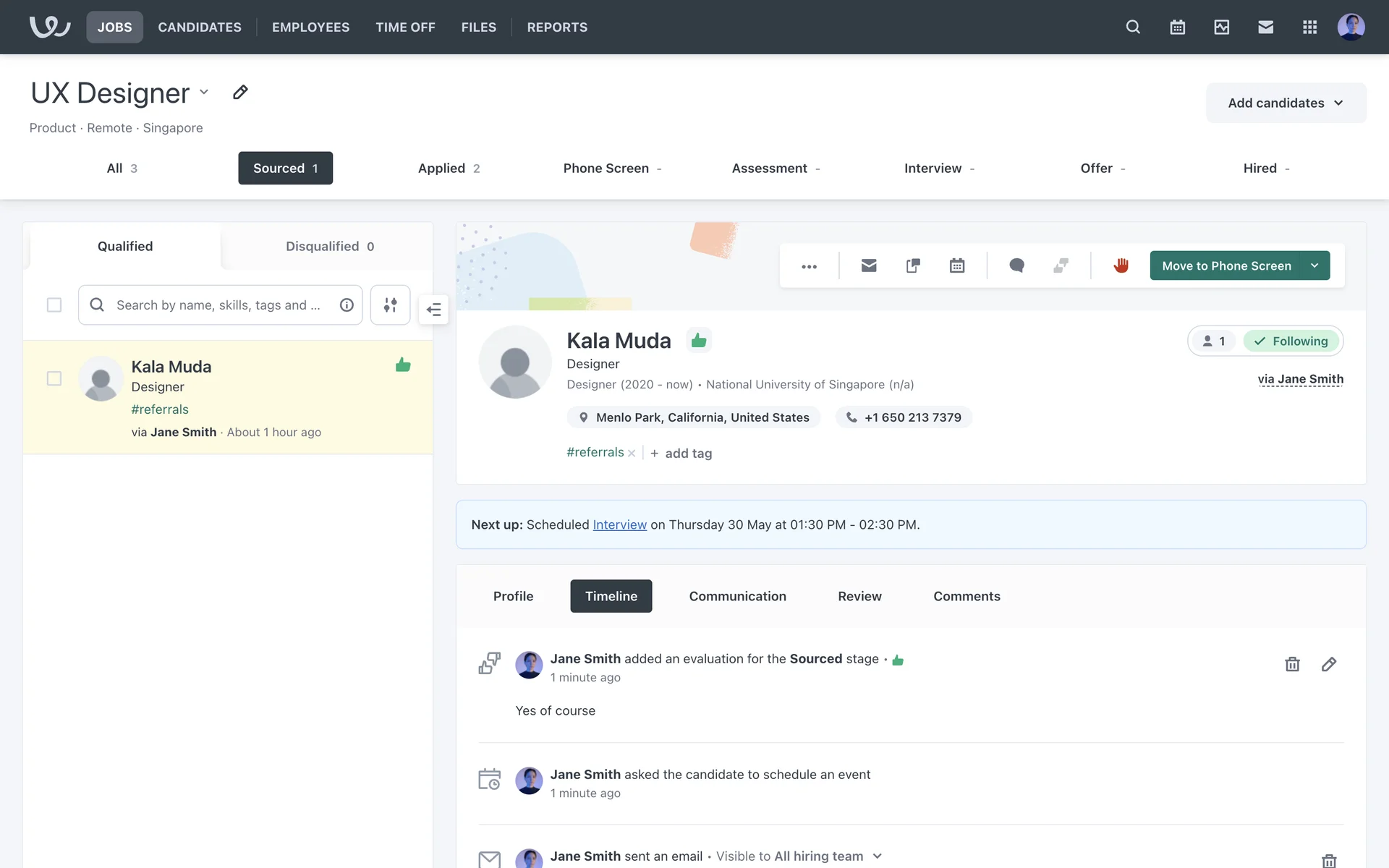Image resolution: width=1389 pixels, height=868 pixels.
Task: Click the comment bubble icon
Action: point(1016,265)
